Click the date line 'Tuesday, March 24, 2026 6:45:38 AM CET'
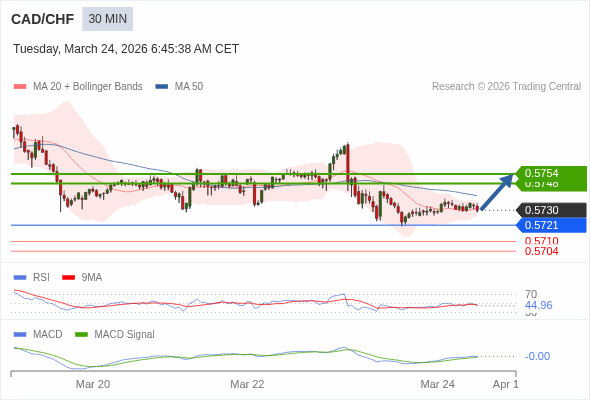 [126, 49]
